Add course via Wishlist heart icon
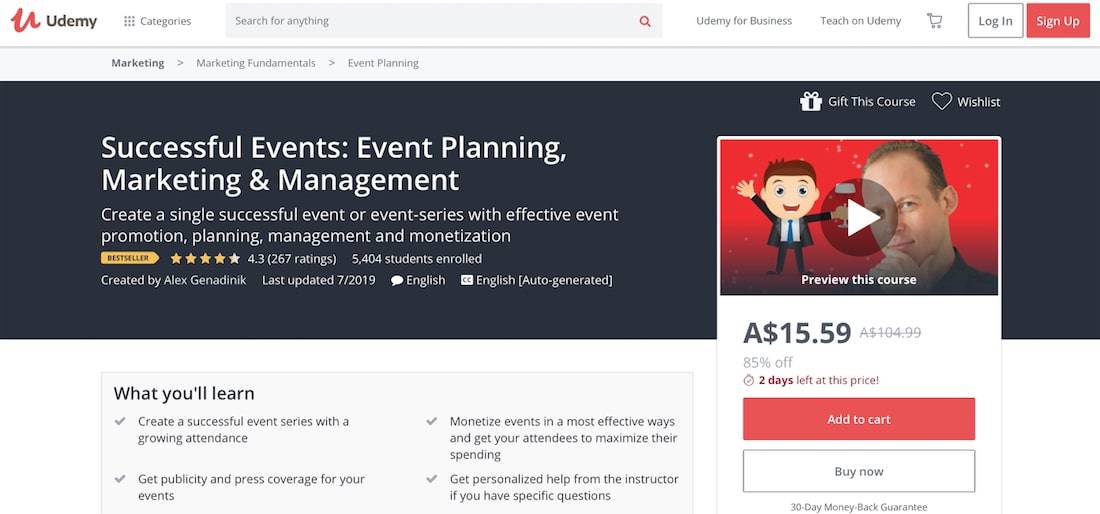The height and width of the screenshot is (514, 1100). coord(941,102)
